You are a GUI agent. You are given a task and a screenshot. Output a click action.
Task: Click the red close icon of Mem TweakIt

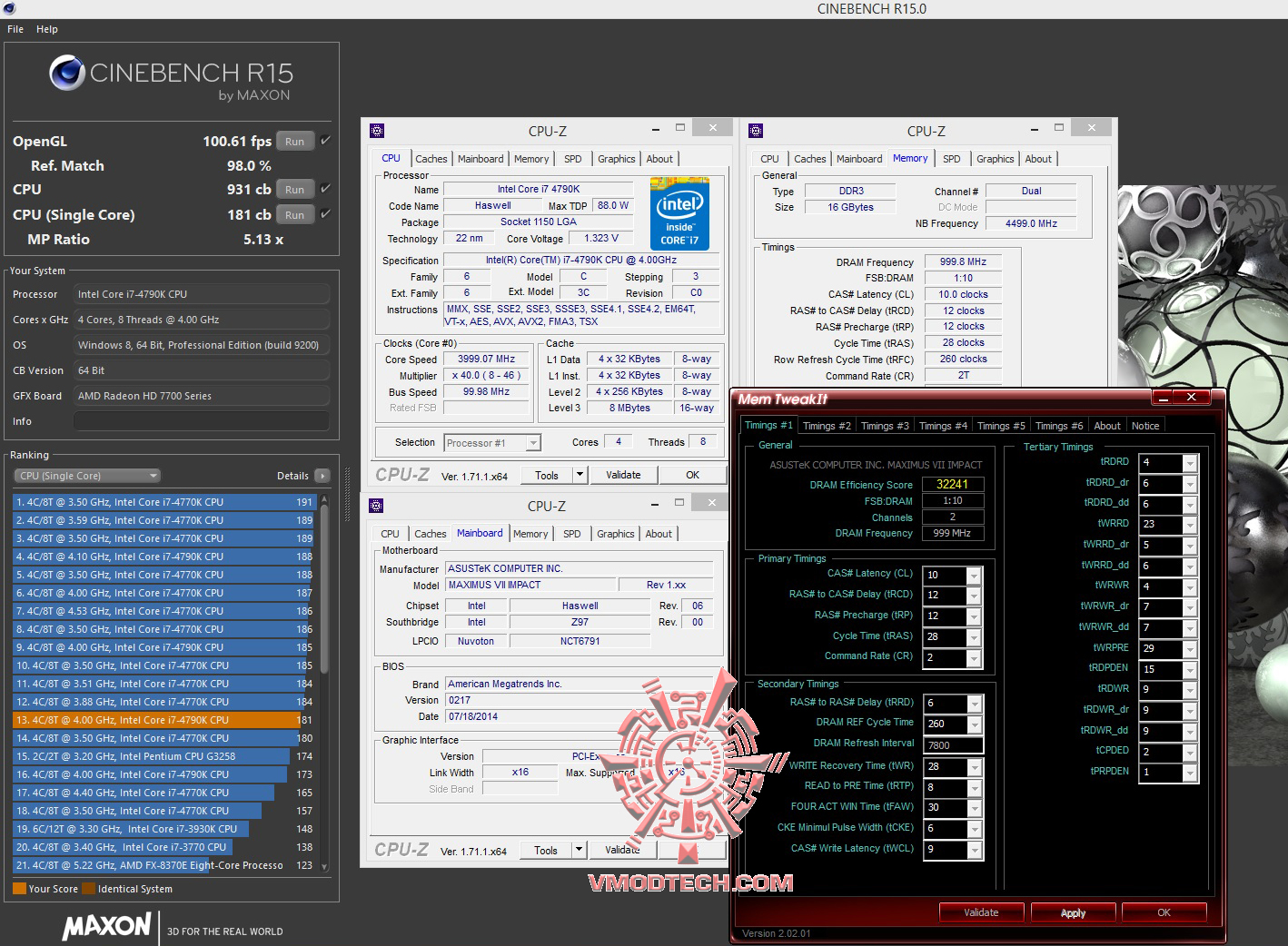(x=1192, y=398)
